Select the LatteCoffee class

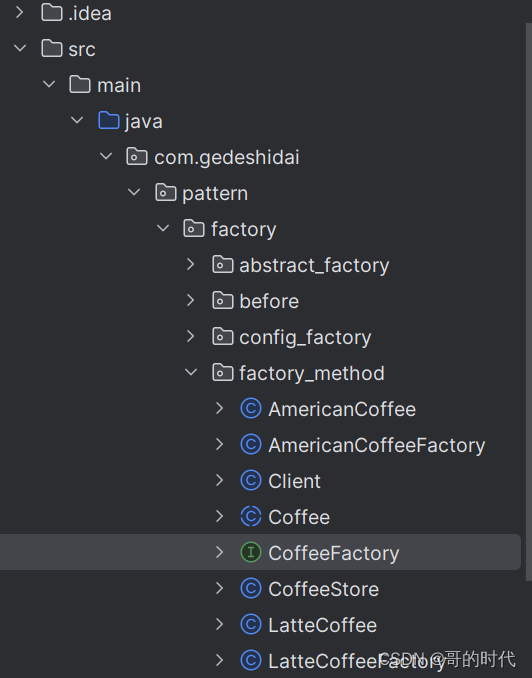point(322,625)
